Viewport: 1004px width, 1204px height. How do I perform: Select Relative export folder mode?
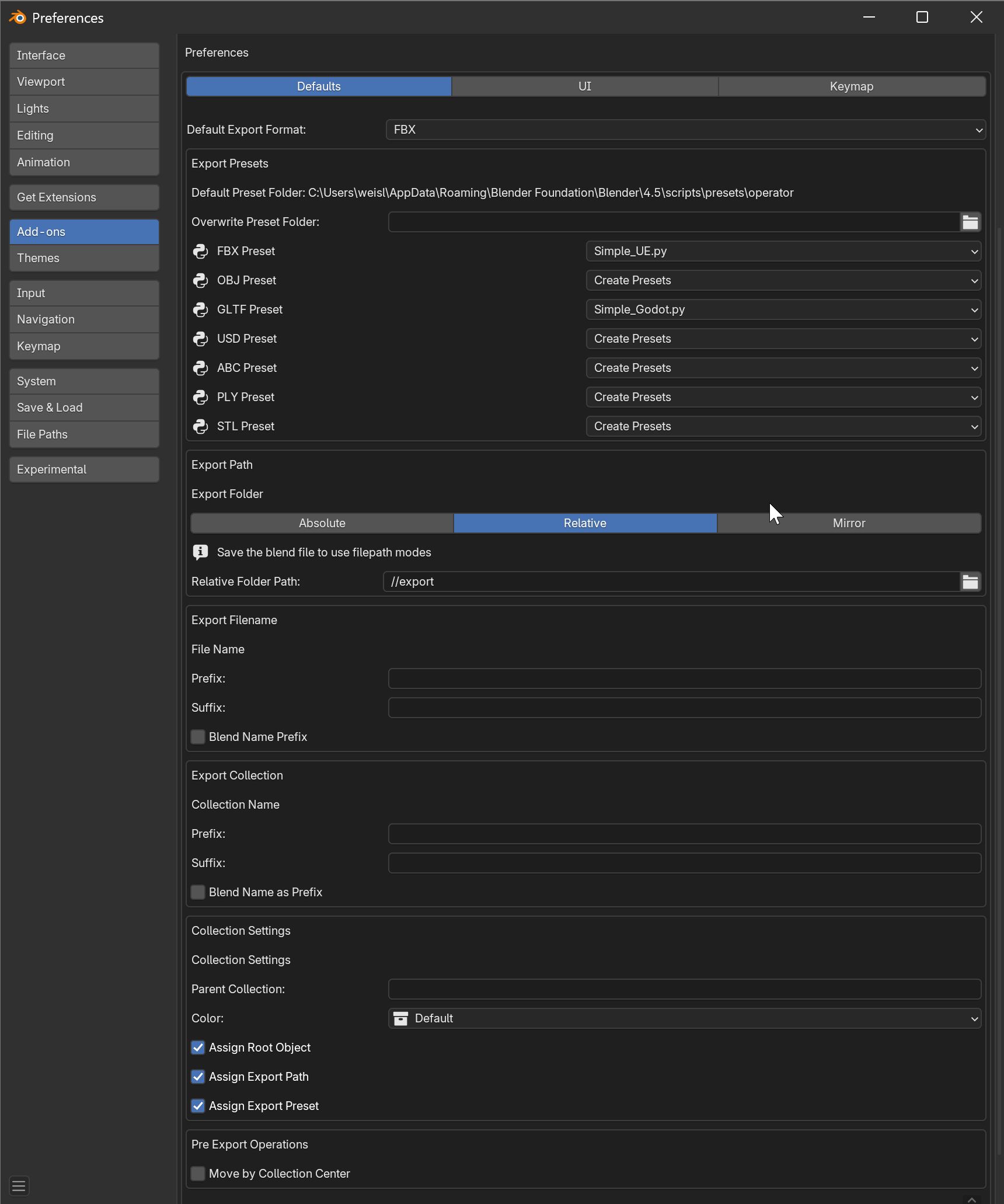585,523
